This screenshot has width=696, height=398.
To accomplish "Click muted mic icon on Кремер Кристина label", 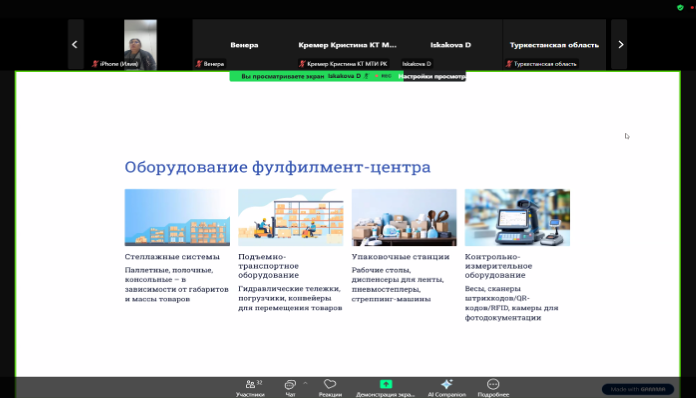I will point(302,64).
